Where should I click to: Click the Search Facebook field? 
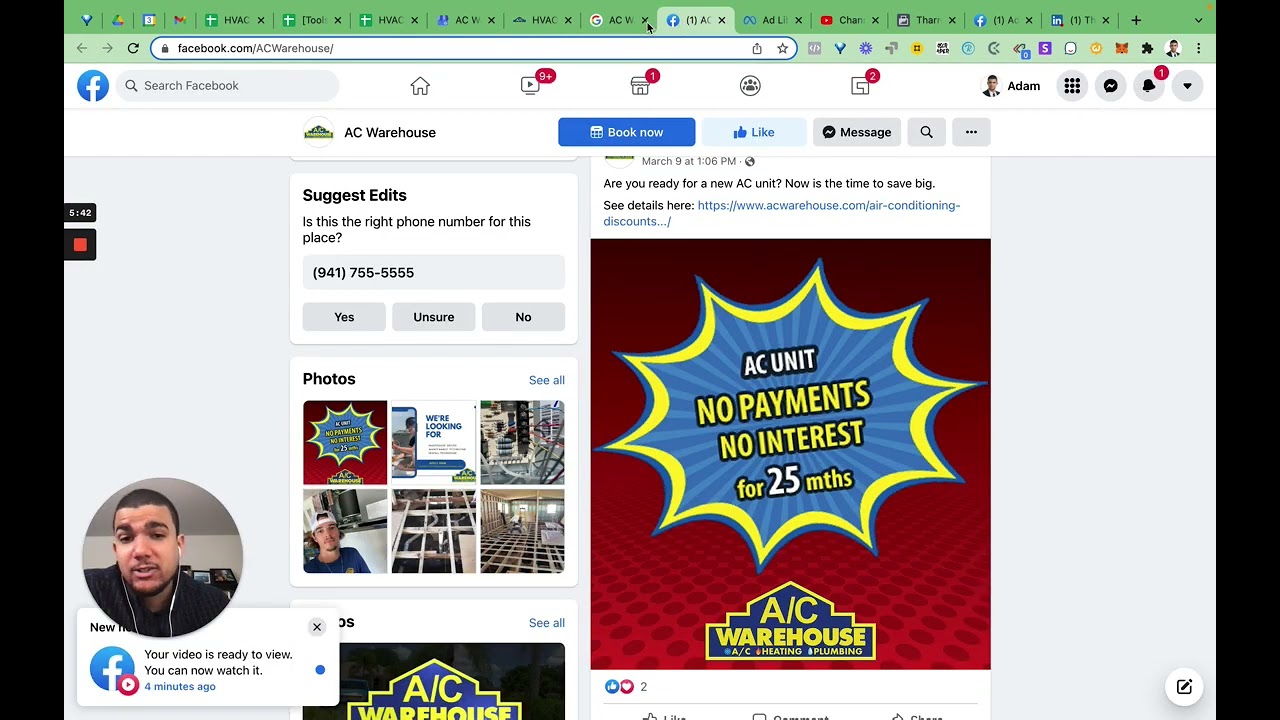228,86
